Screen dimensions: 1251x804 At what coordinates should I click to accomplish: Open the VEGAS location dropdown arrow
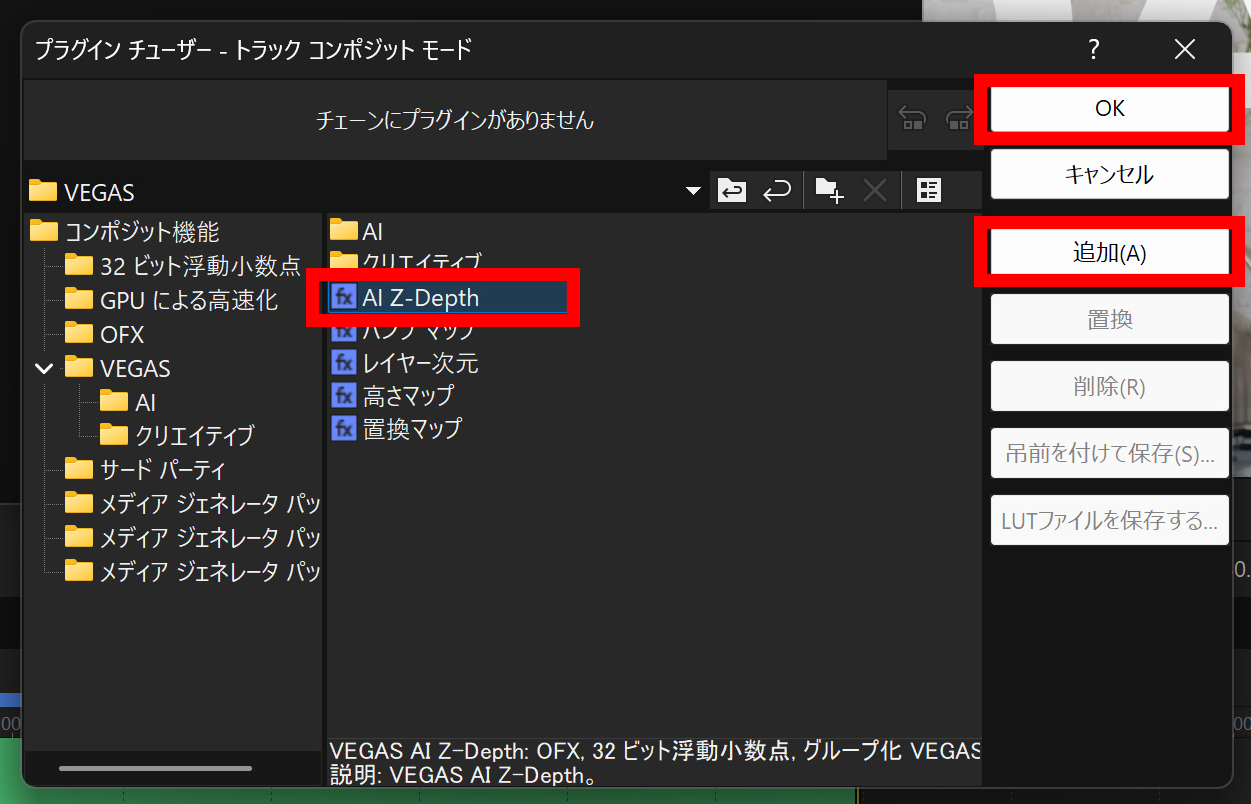(x=692, y=190)
